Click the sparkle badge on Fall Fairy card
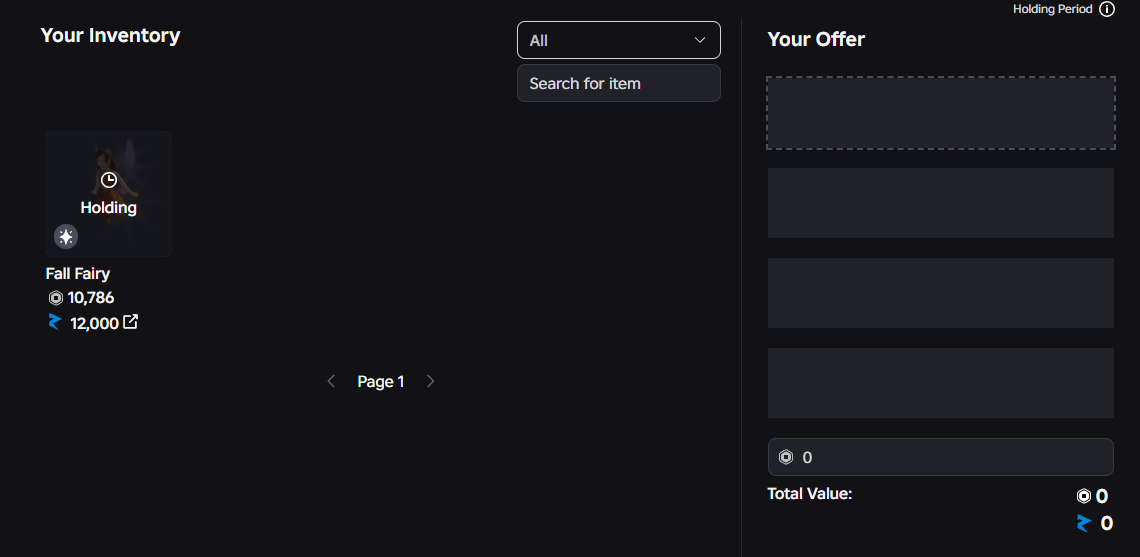 coord(66,237)
